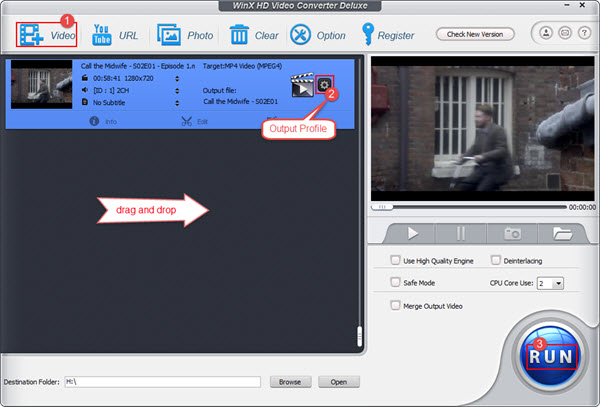The height and width of the screenshot is (407, 600).
Task: Enable Deinterlacing checkbox
Action: click(x=496, y=260)
